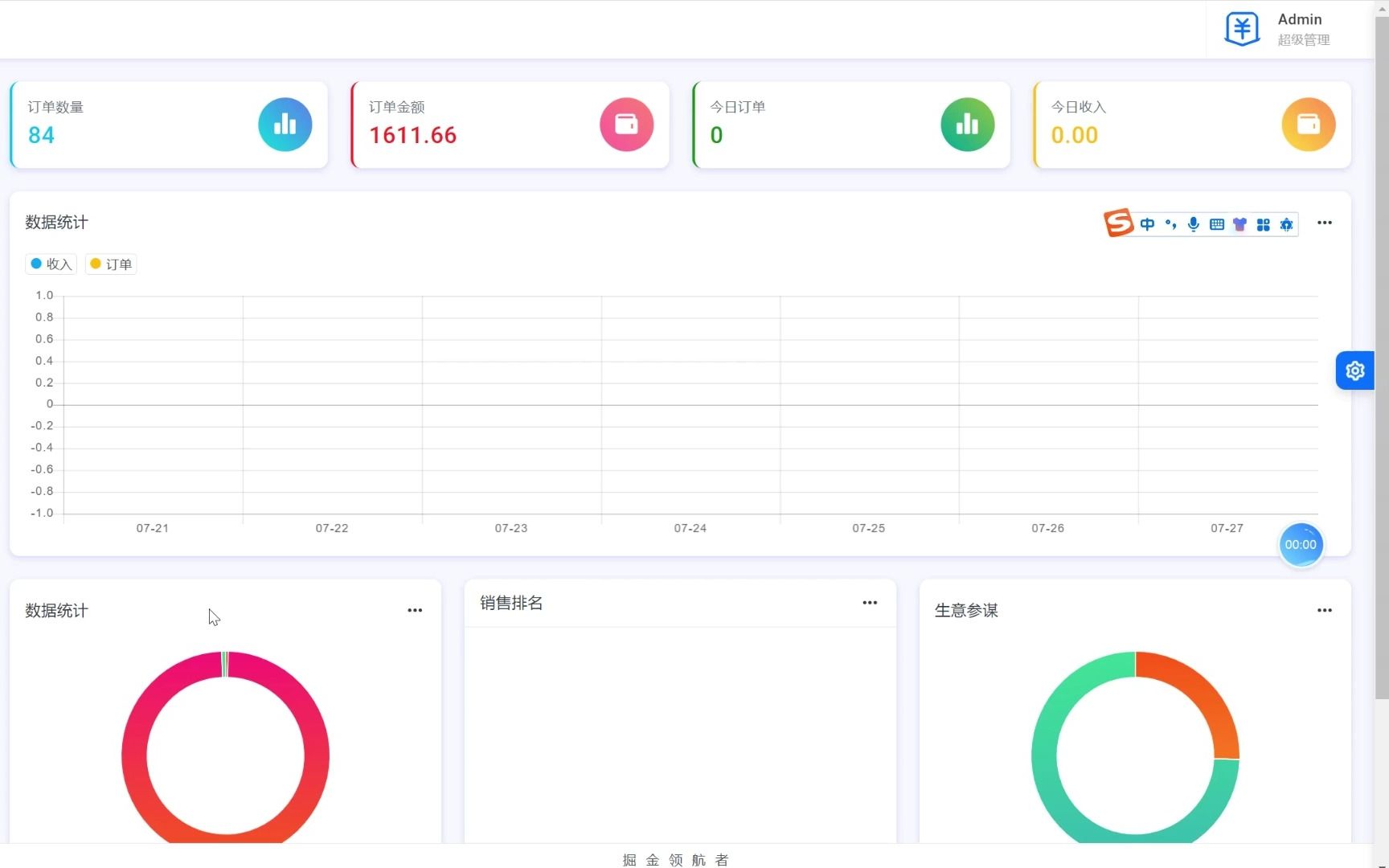Viewport: 1389px width, 868px height.
Task: Open the 生意参谋 card three-dot menu
Action: [x=1325, y=610]
